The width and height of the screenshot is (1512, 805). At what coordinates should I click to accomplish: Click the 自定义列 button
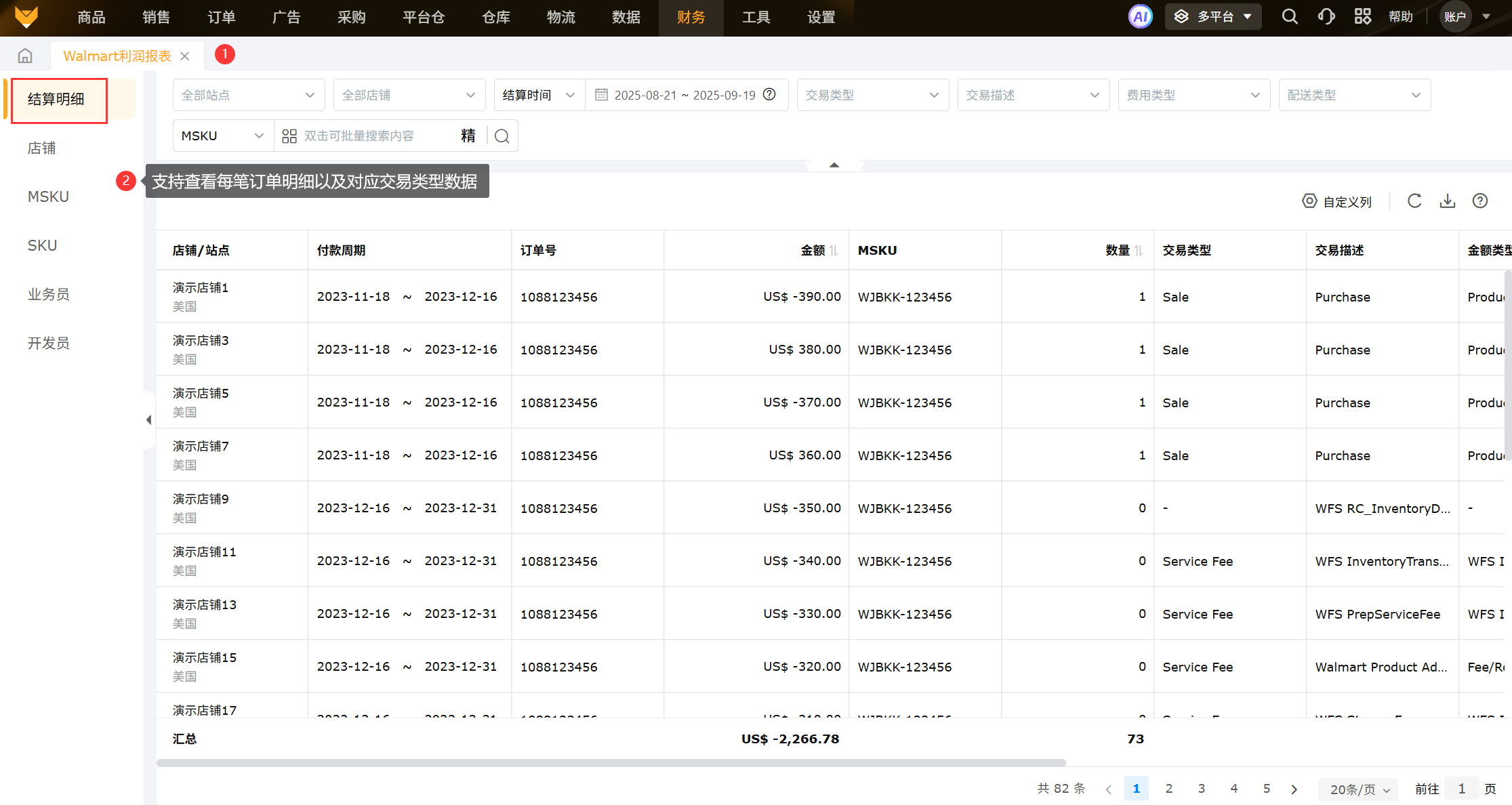[1337, 202]
